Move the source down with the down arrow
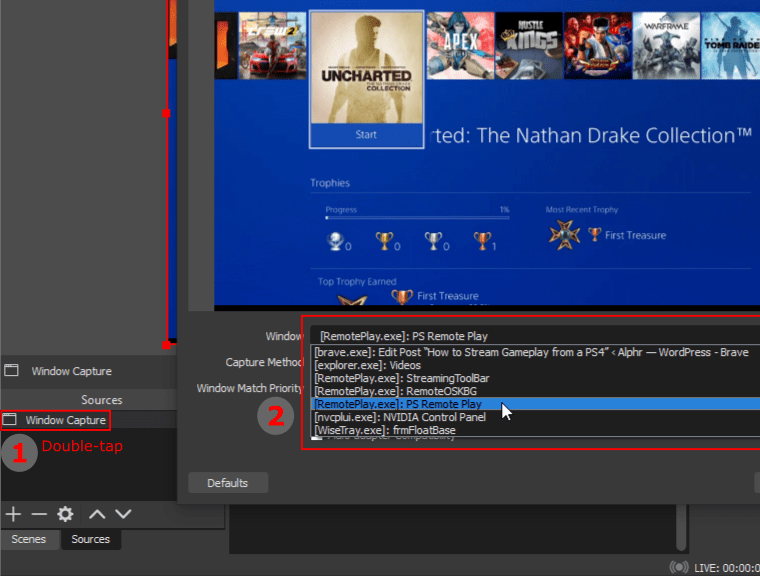The image size is (760, 576). tap(123, 514)
